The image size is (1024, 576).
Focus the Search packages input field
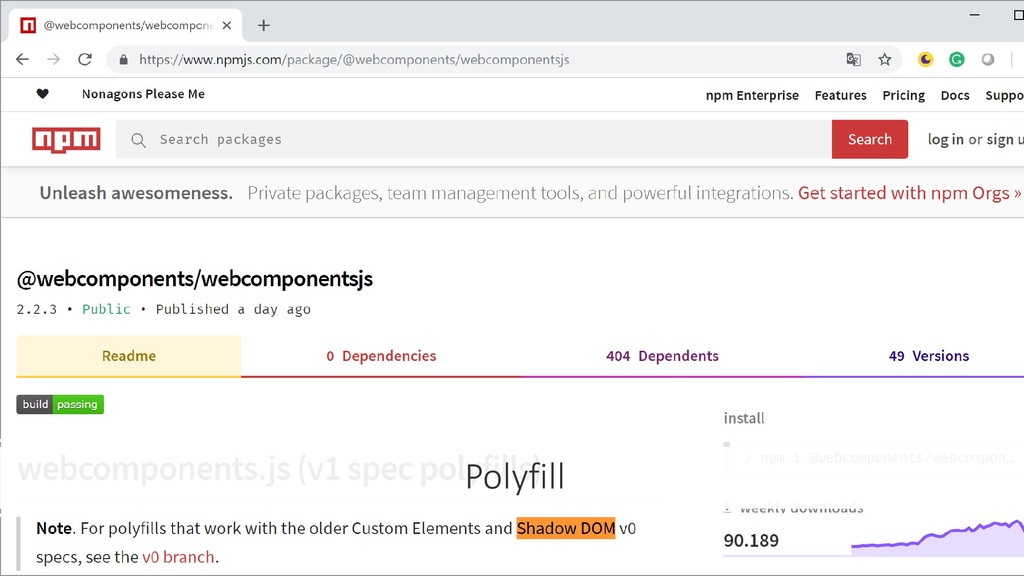[473, 139]
